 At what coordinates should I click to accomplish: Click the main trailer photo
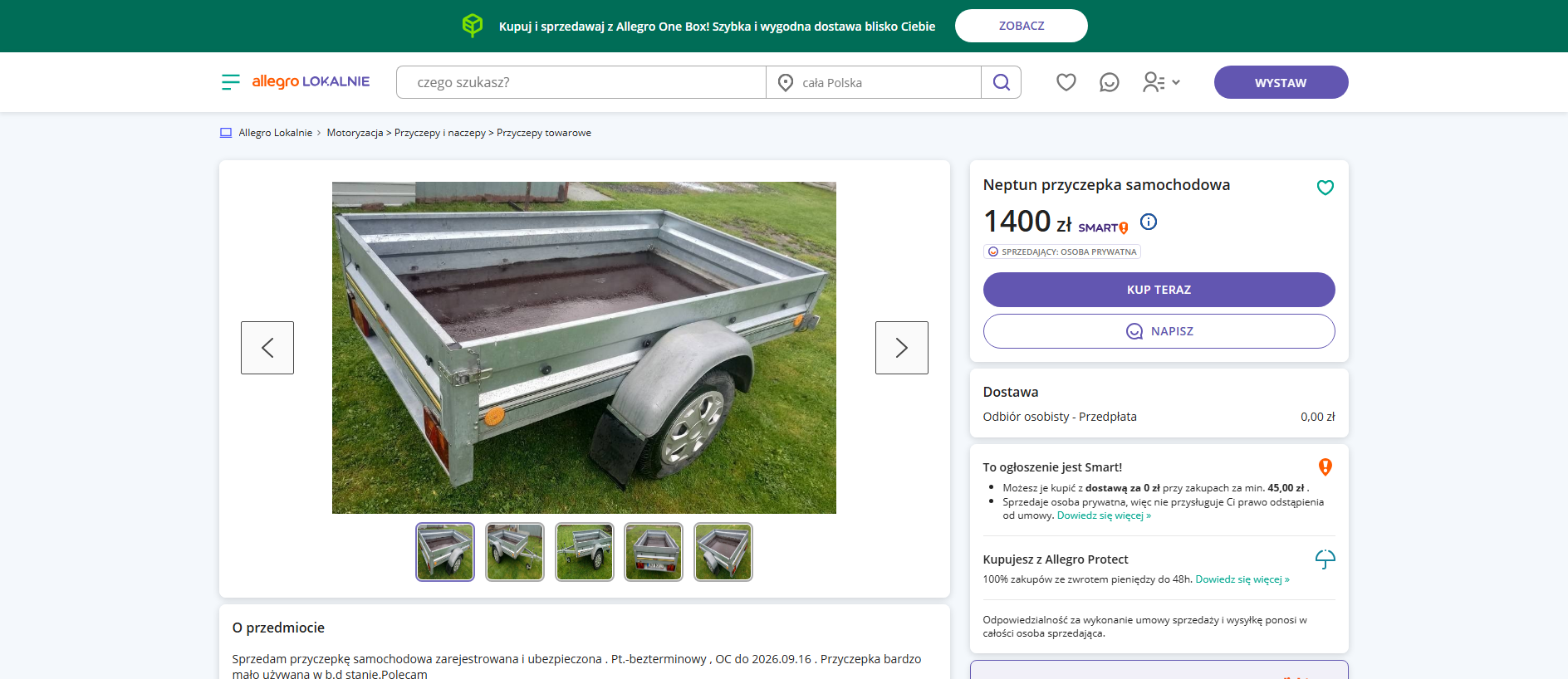tap(584, 348)
